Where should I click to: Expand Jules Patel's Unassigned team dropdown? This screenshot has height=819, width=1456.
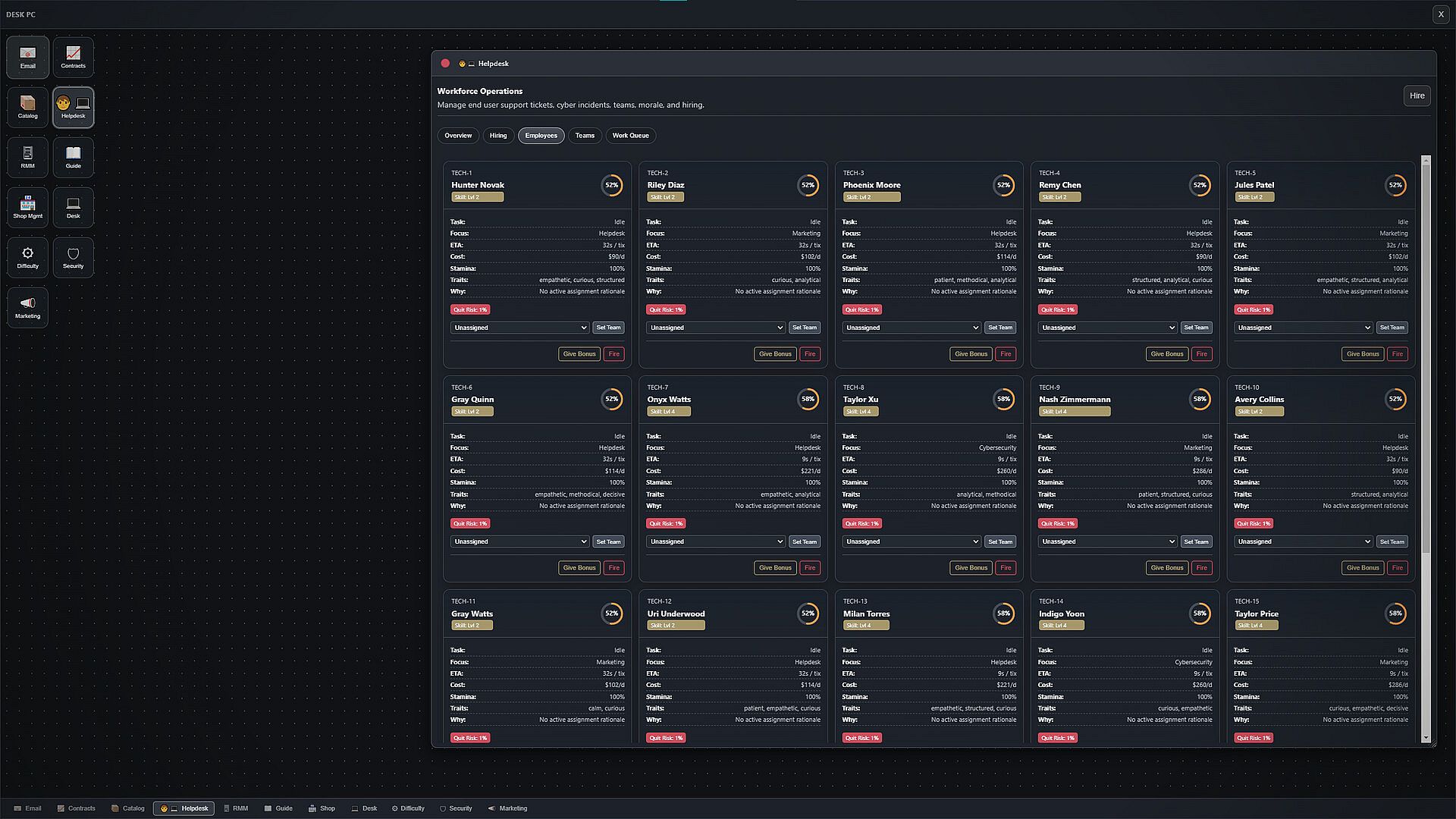1303,328
